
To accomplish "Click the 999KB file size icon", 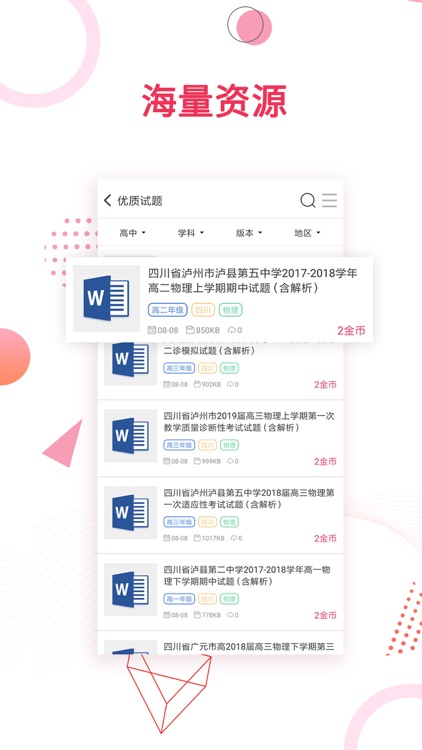I will [197, 461].
